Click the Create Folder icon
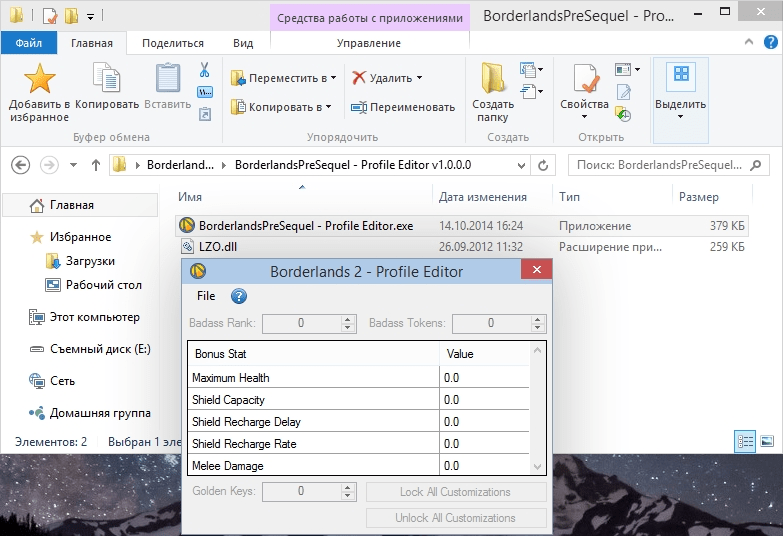Screen dimensions: 783x536 (492, 80)
